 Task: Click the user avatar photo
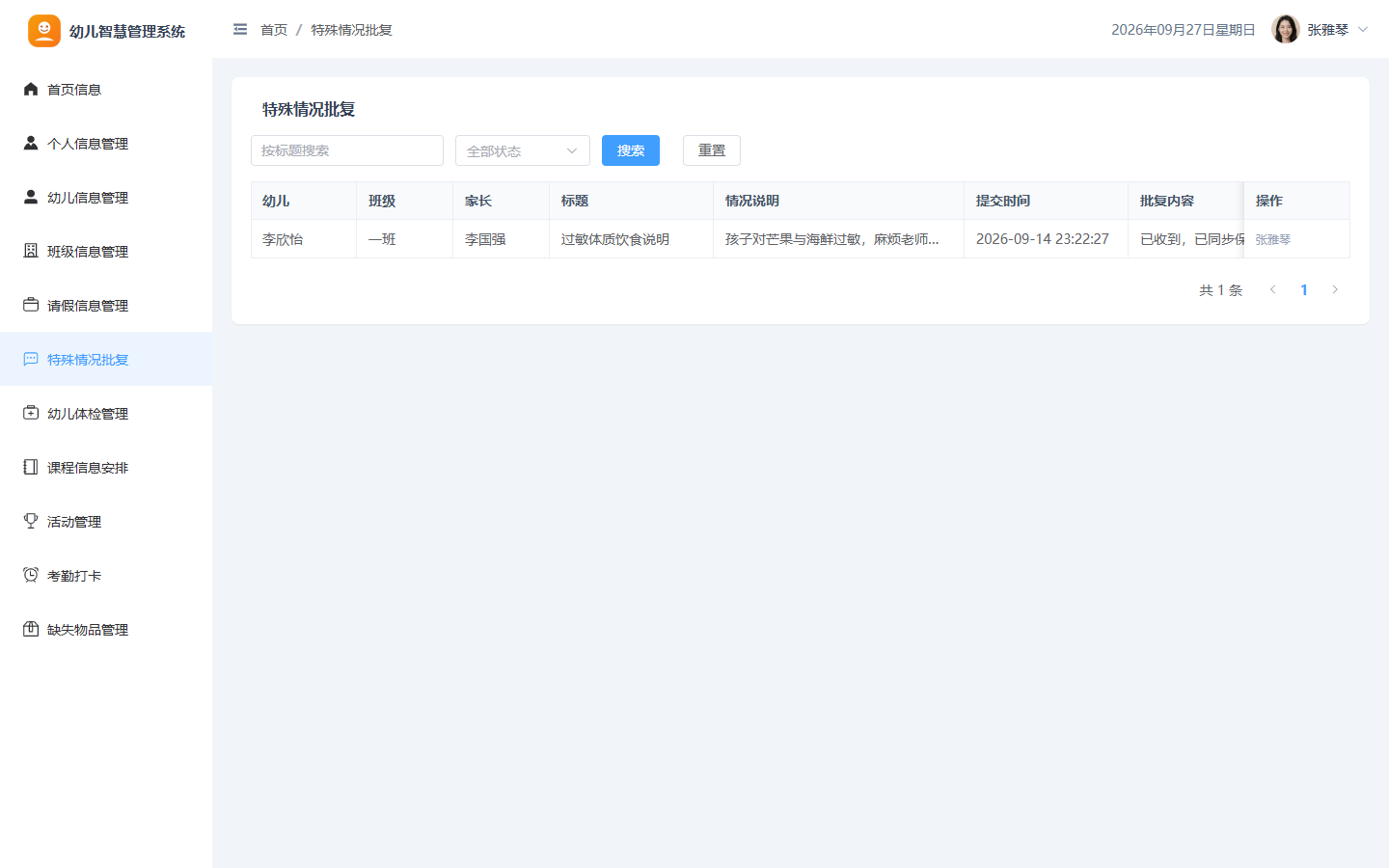[1286, 30]
